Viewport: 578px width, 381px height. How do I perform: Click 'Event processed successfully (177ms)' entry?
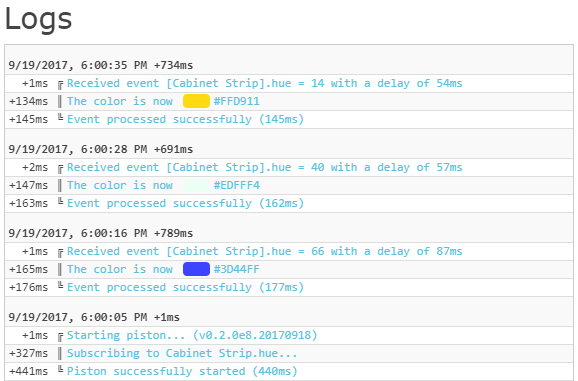coord(185,287)
